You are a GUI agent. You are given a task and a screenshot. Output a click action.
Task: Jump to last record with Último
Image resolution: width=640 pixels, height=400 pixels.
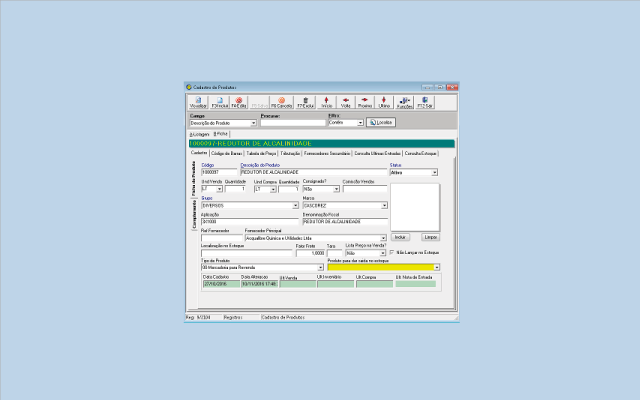point(384,101)
